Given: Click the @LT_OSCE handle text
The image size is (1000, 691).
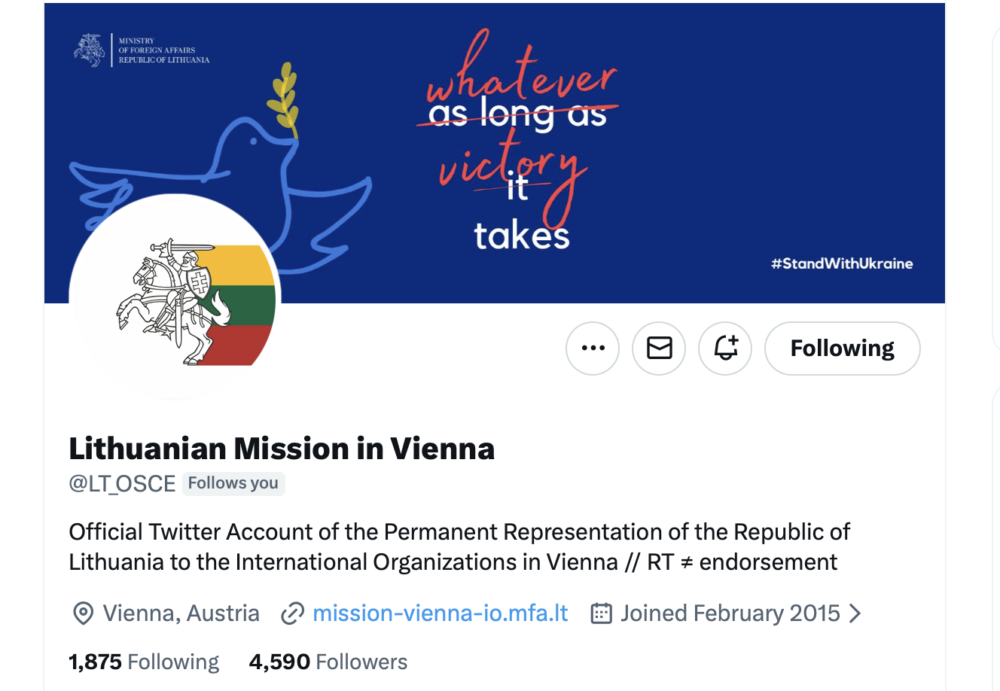Looking at the screenshot, I should point(122,484).
